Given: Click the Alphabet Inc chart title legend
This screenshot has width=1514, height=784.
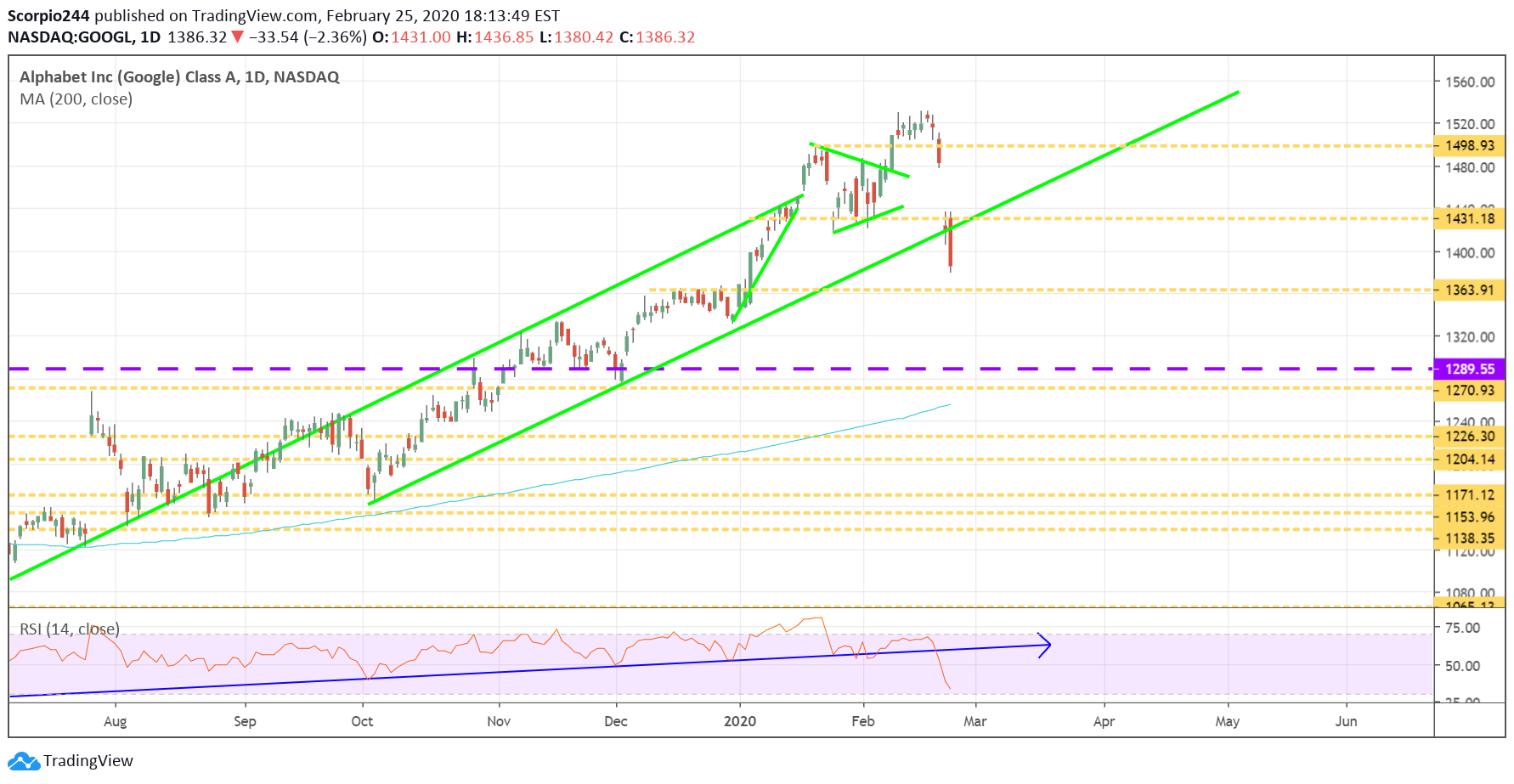Looking at the screenshot, I should 179,77.
